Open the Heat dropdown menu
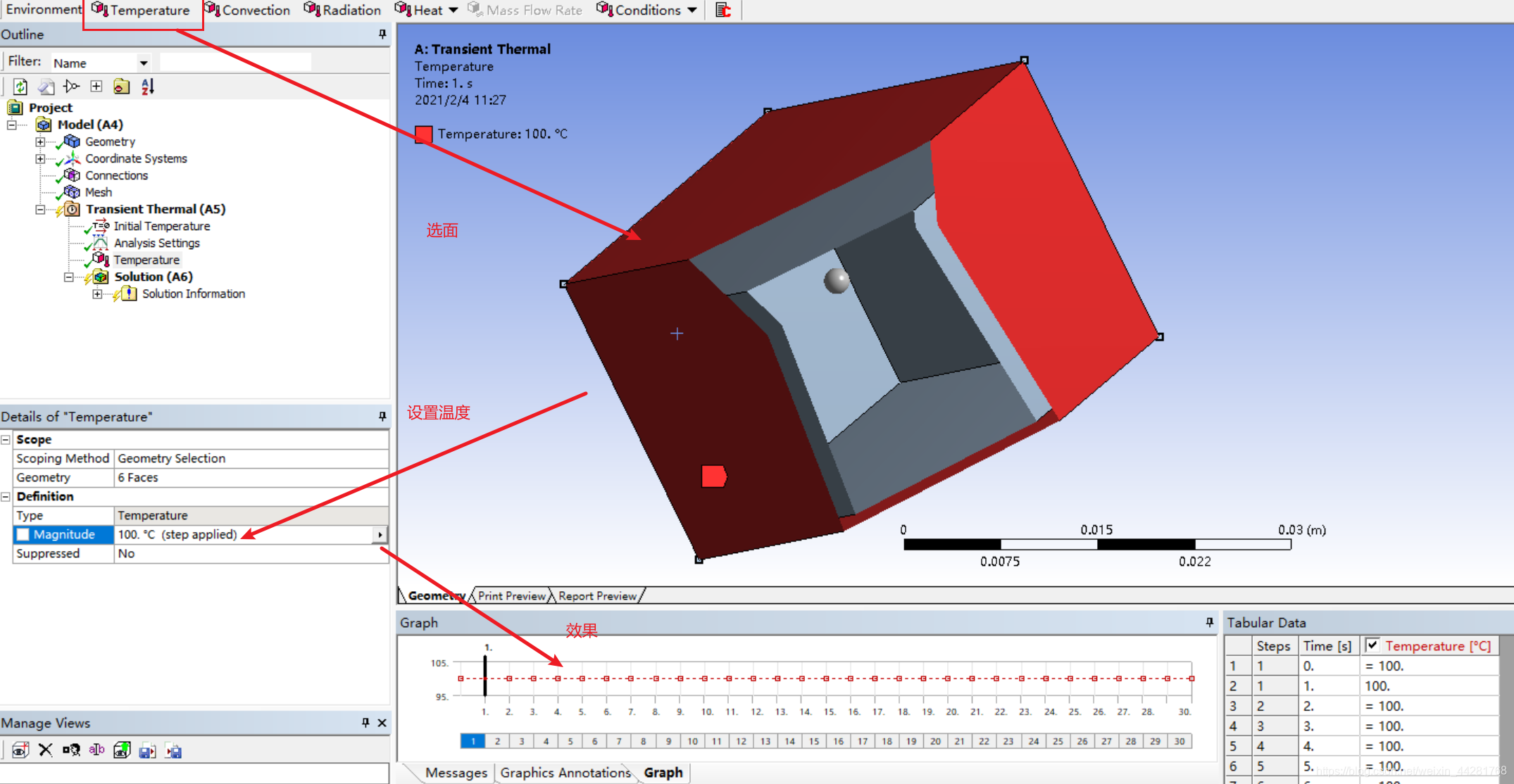The width and height of the screenshot is (1514, 784). (453, 10)
